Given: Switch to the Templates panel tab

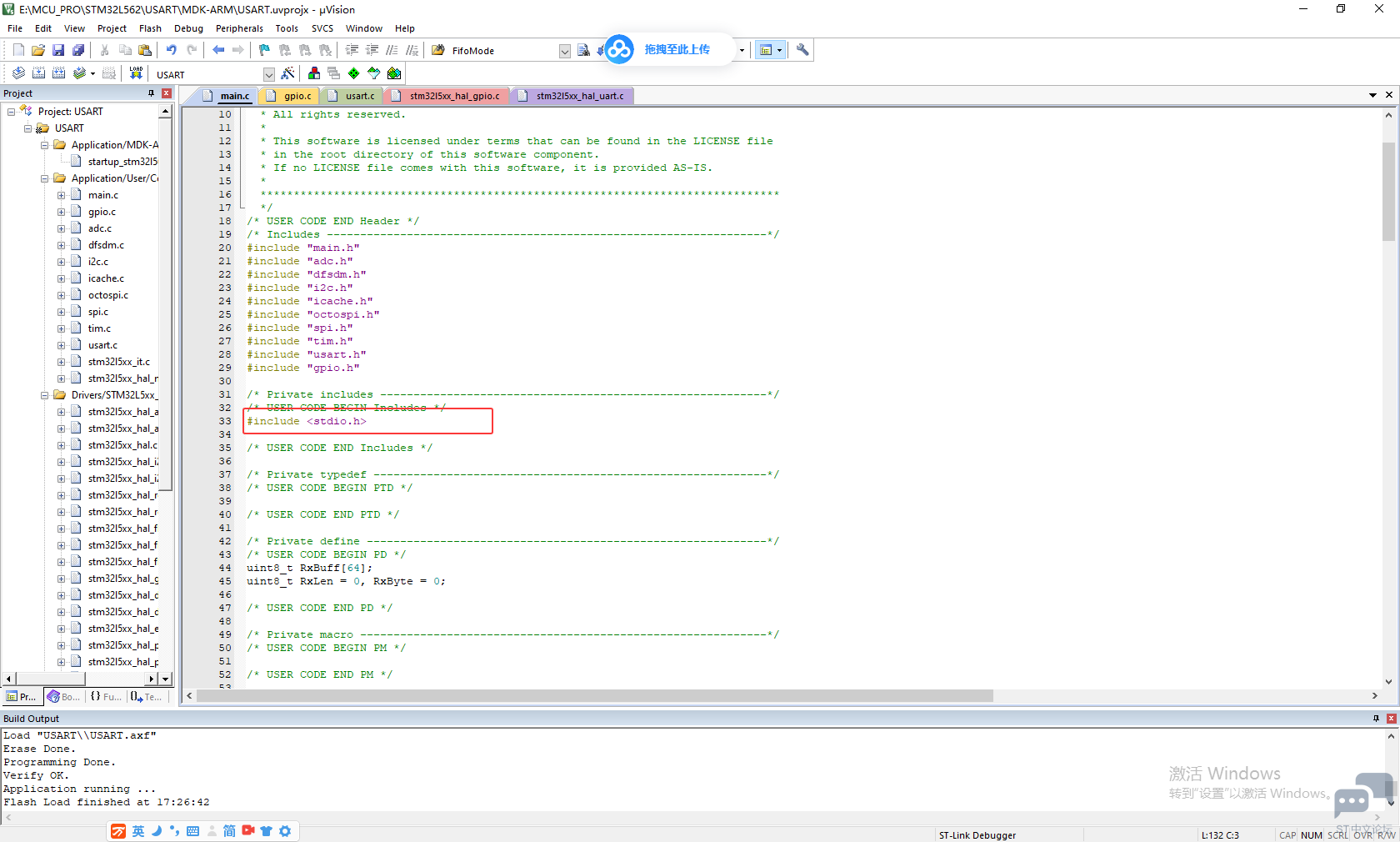Looking at the screenshot, I should pyautogui.click(x=147, y=697).
